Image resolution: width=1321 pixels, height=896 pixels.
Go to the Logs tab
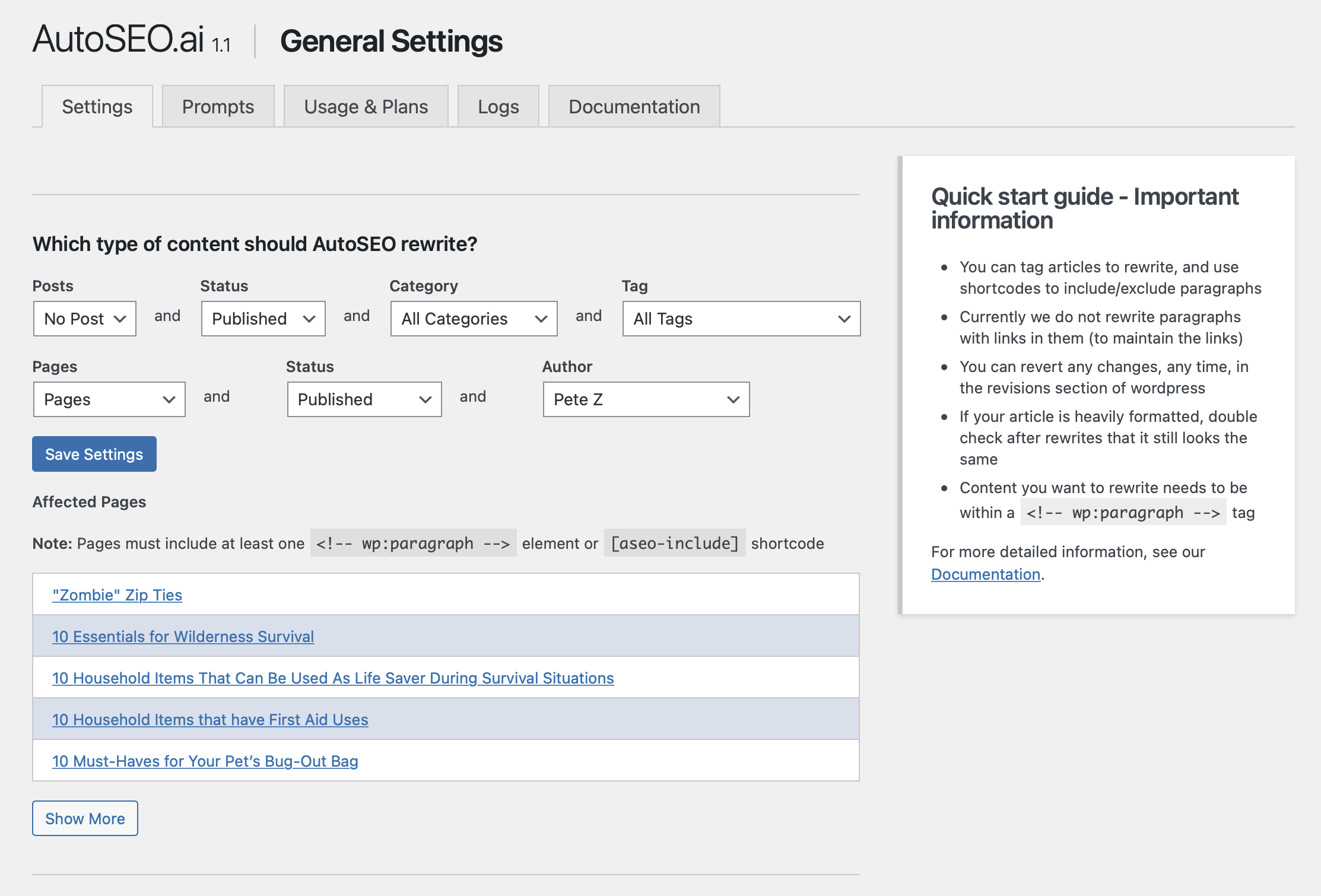tap(498, 107)
